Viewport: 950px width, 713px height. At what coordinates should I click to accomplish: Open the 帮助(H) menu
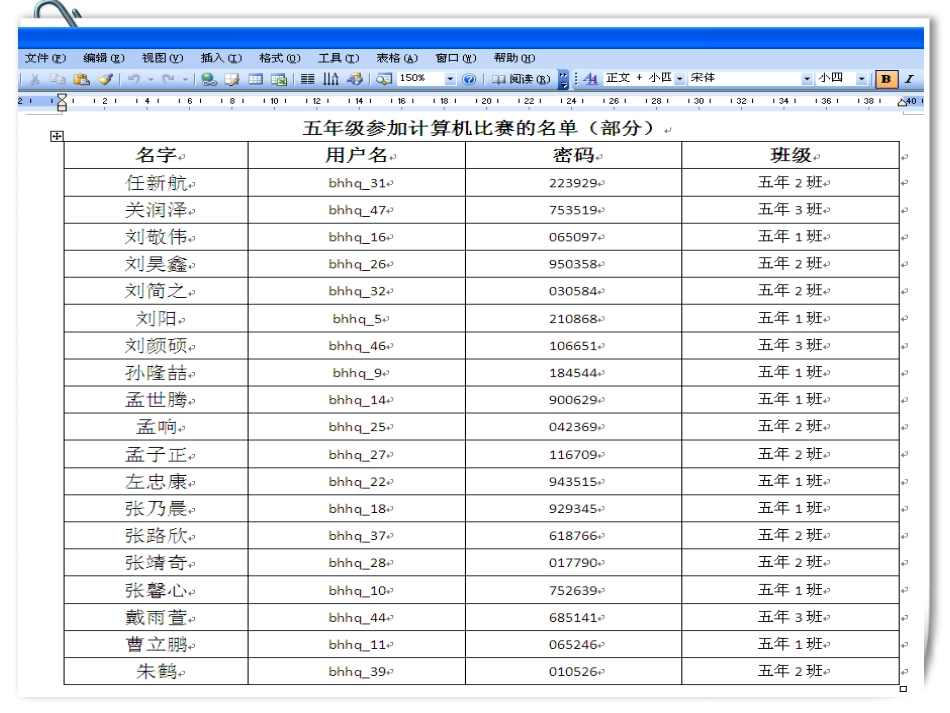(514, 58)
